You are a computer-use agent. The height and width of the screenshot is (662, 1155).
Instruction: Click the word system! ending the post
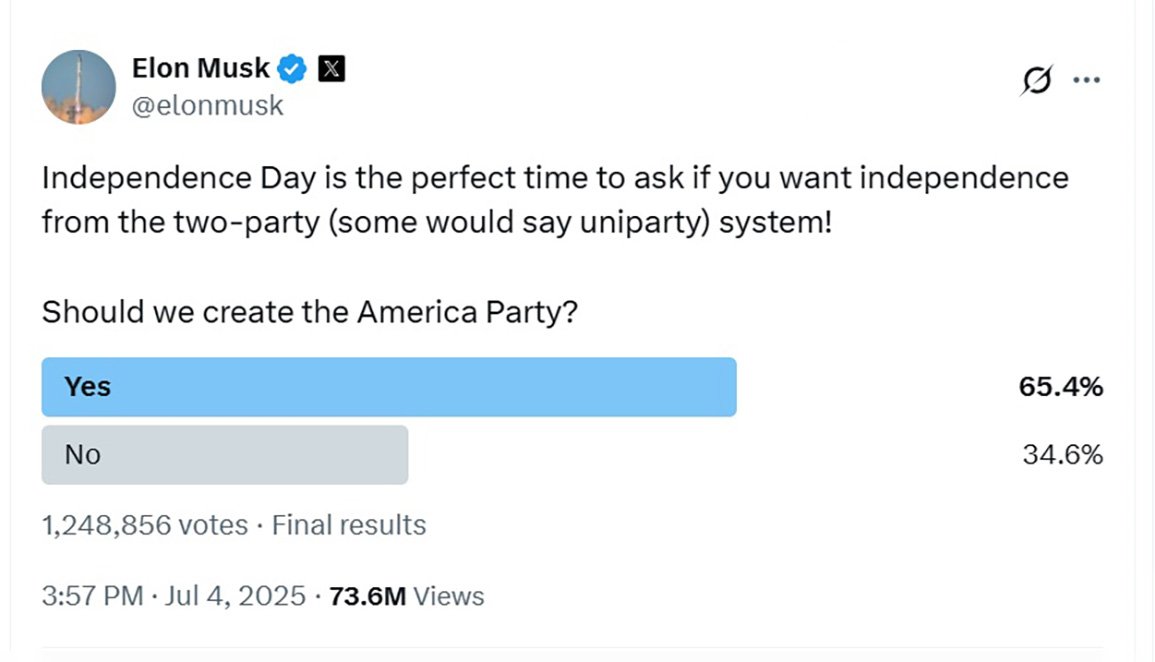tap(776, 223)
